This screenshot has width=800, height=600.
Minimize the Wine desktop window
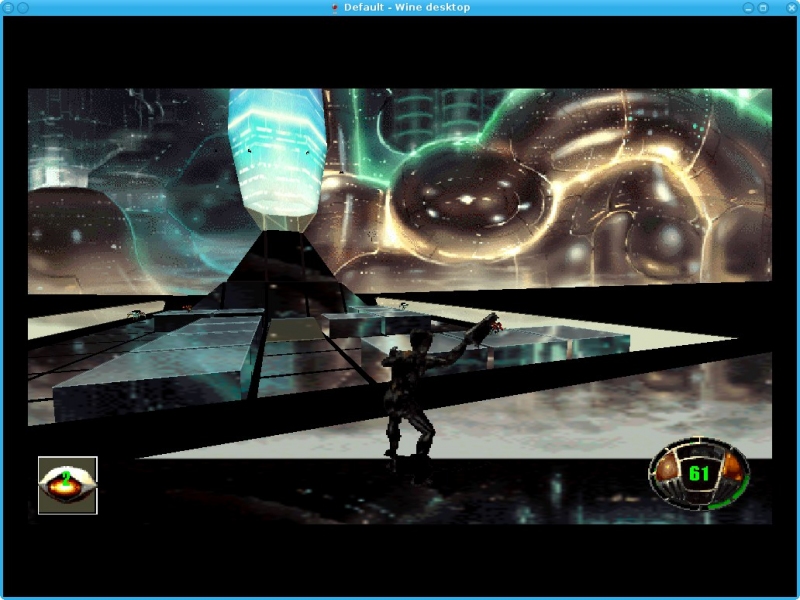pos(748,8)
